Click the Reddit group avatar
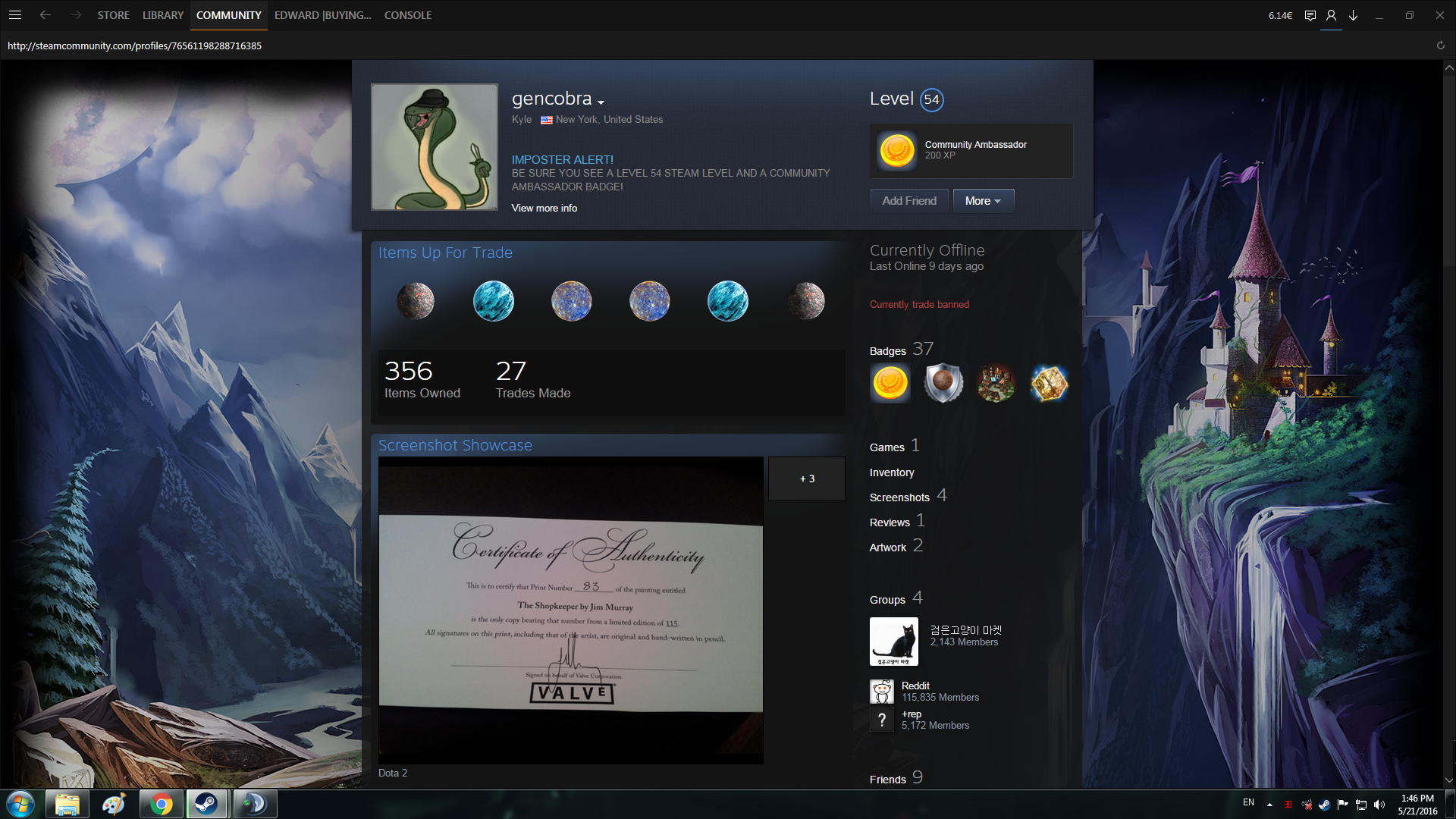This screenshot has width=1456, height=819. coord(882,691)
